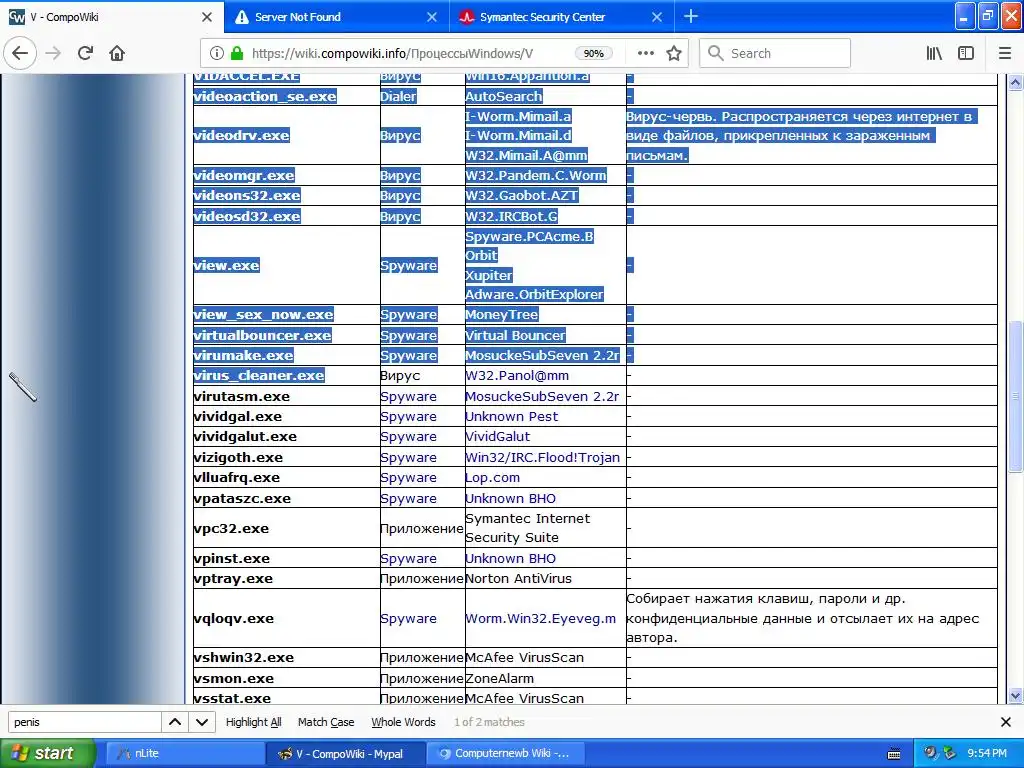Click the vptray.exe process name
Screen dimensions: 1024x768
[x=233, y=579]
